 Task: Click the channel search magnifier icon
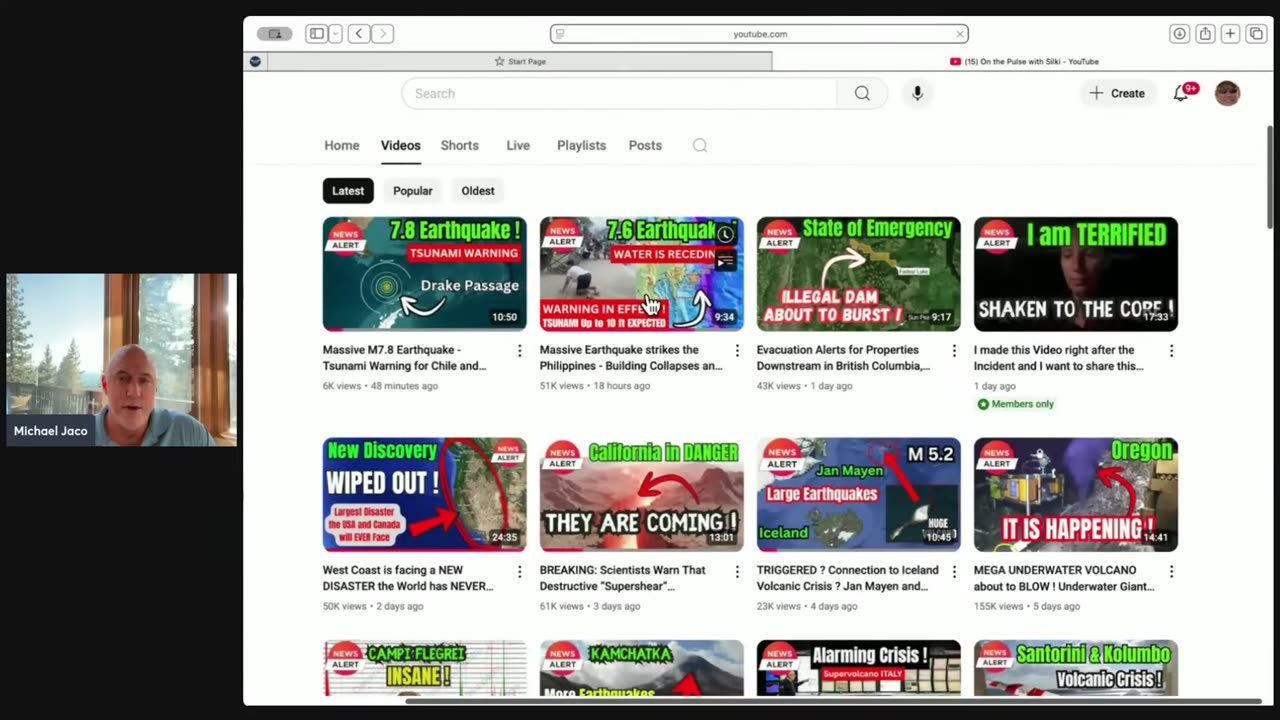[700, 145]
